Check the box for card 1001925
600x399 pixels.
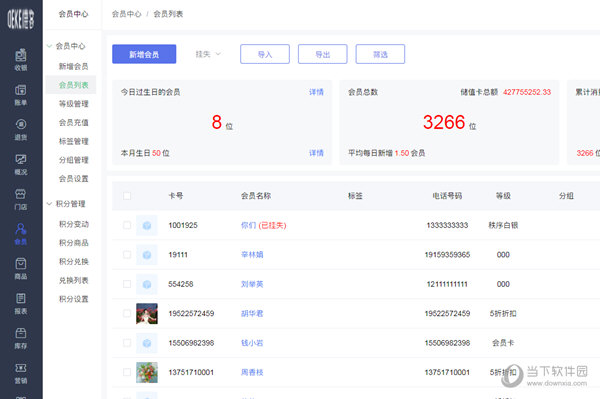pos(127,225)
